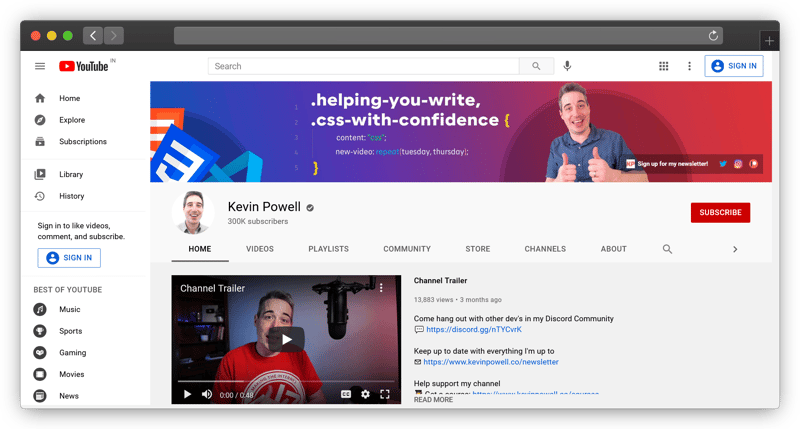
Task: Open the kevinpowell.co/newsletter link
Action: (x=491, y=362)
